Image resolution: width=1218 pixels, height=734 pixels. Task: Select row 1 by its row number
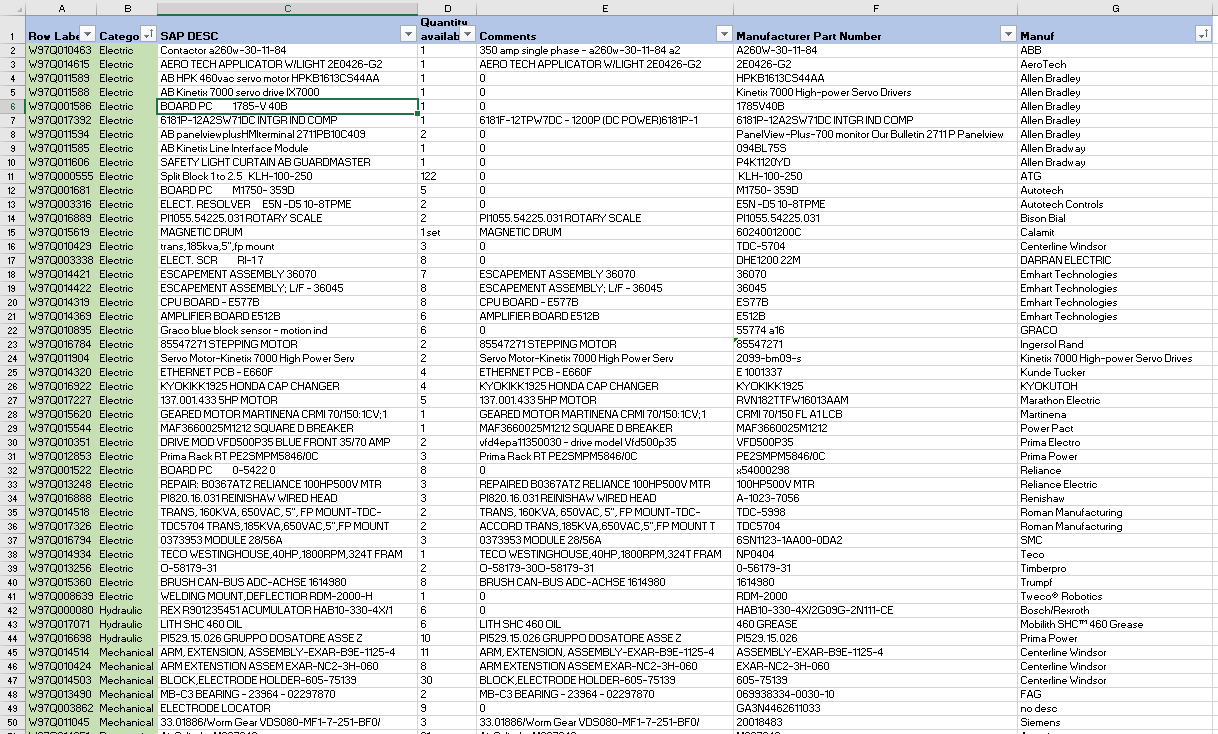click(x=13, y=30)
